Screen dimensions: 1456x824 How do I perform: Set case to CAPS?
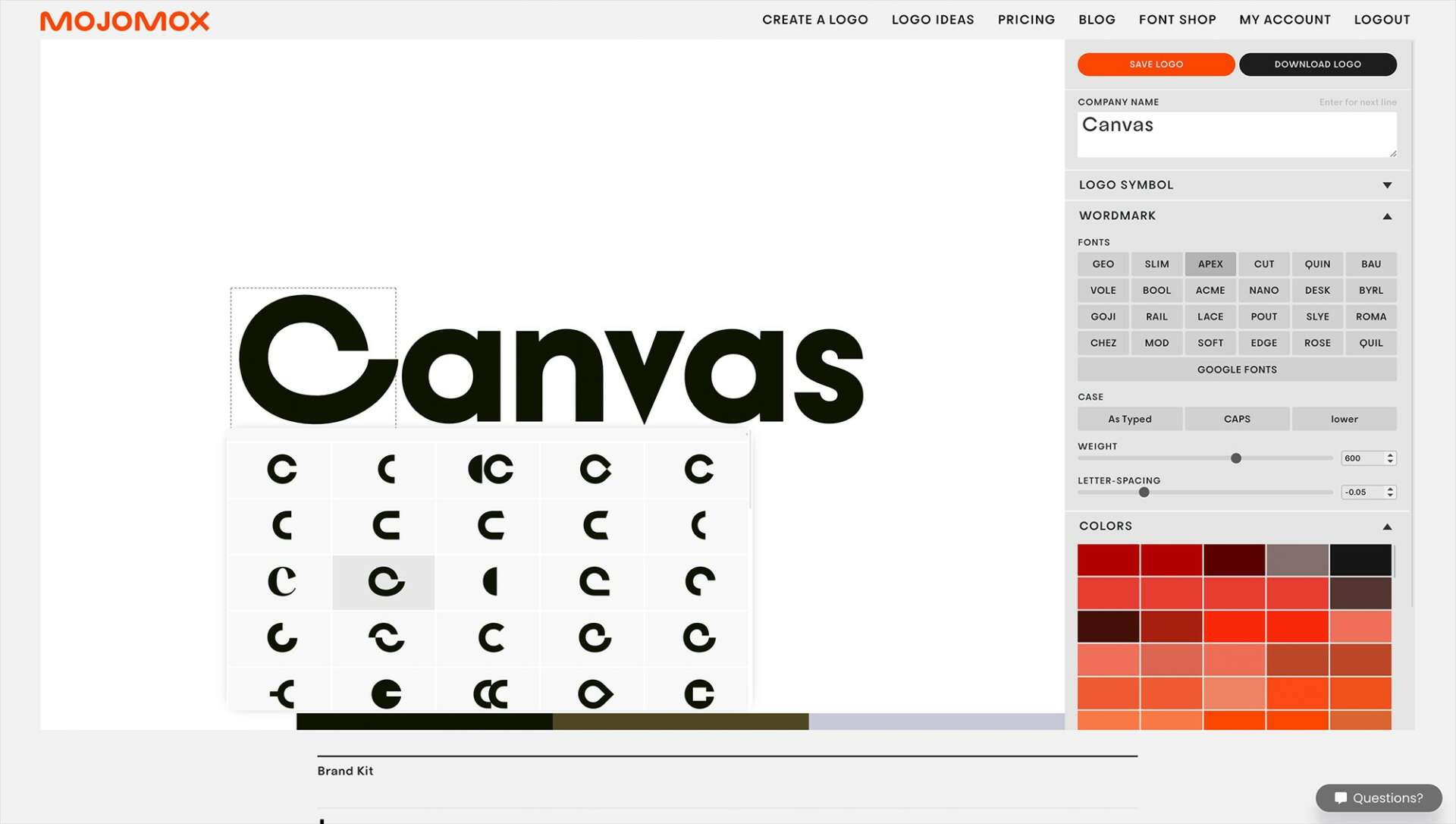pyautogui.click(x=1236, y=419)
